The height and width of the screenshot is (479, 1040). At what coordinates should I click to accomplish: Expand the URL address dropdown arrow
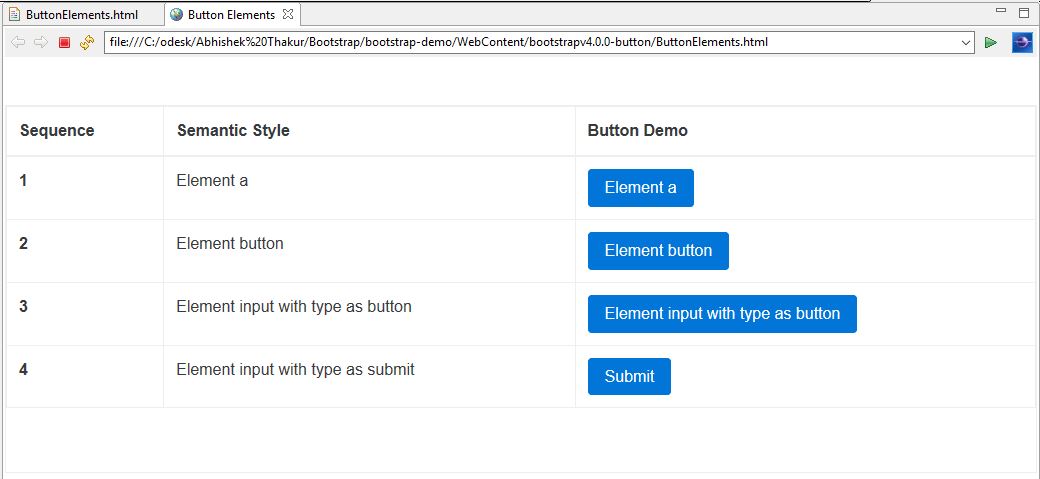[966, 42]
